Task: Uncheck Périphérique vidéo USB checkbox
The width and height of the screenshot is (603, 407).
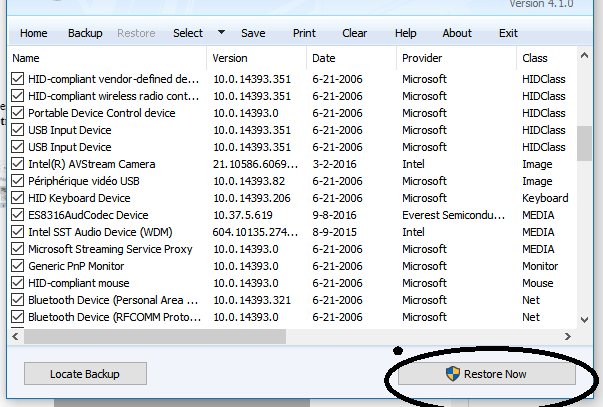Action: (17, 181)
